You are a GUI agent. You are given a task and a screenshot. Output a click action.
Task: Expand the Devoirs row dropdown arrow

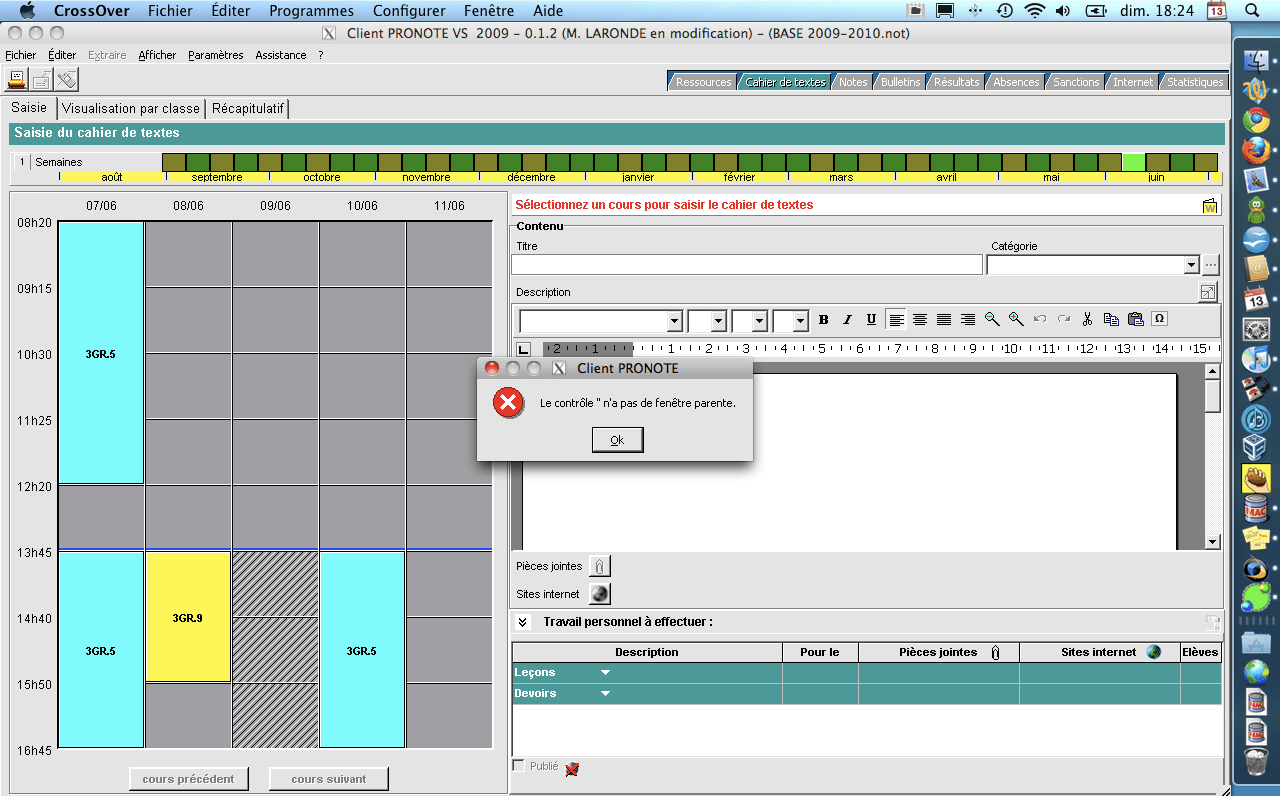(x=605, y=694)
